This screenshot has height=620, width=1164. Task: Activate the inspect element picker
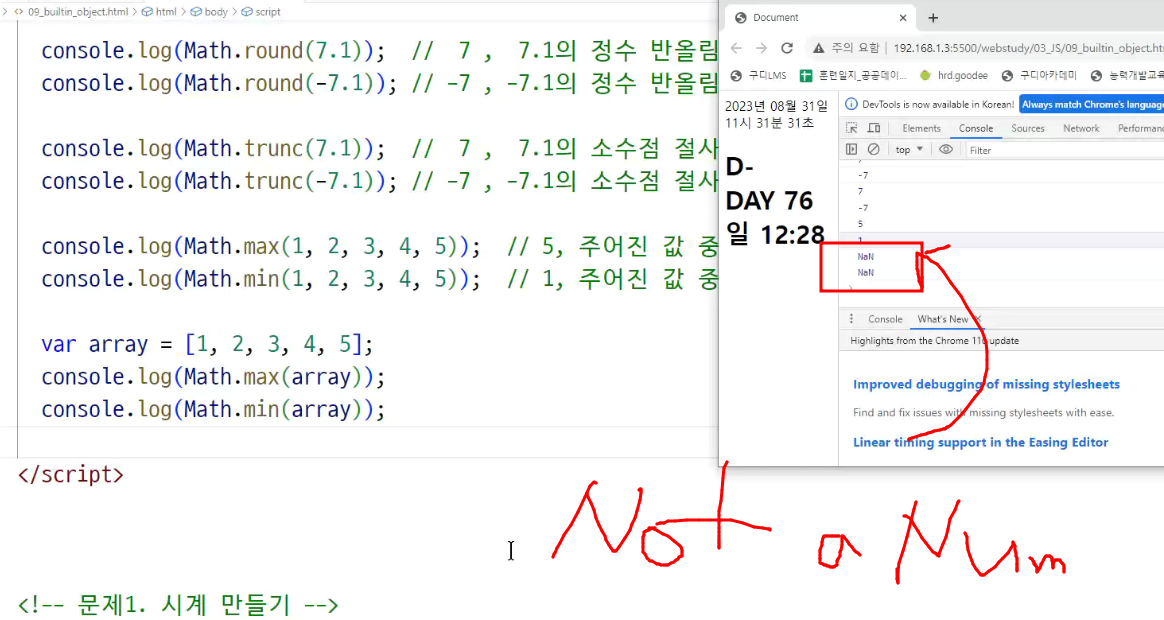[851, 128]
